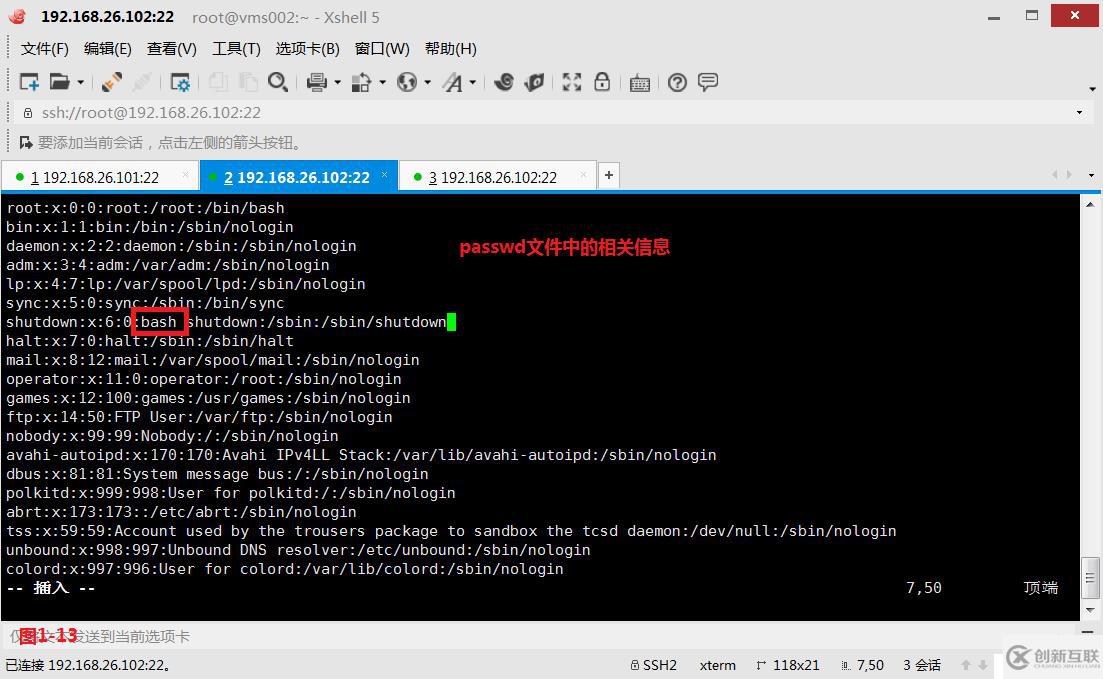The image size is (1103, 679).
Task: Open the 工具(T) menu
Action: point(236,49)
